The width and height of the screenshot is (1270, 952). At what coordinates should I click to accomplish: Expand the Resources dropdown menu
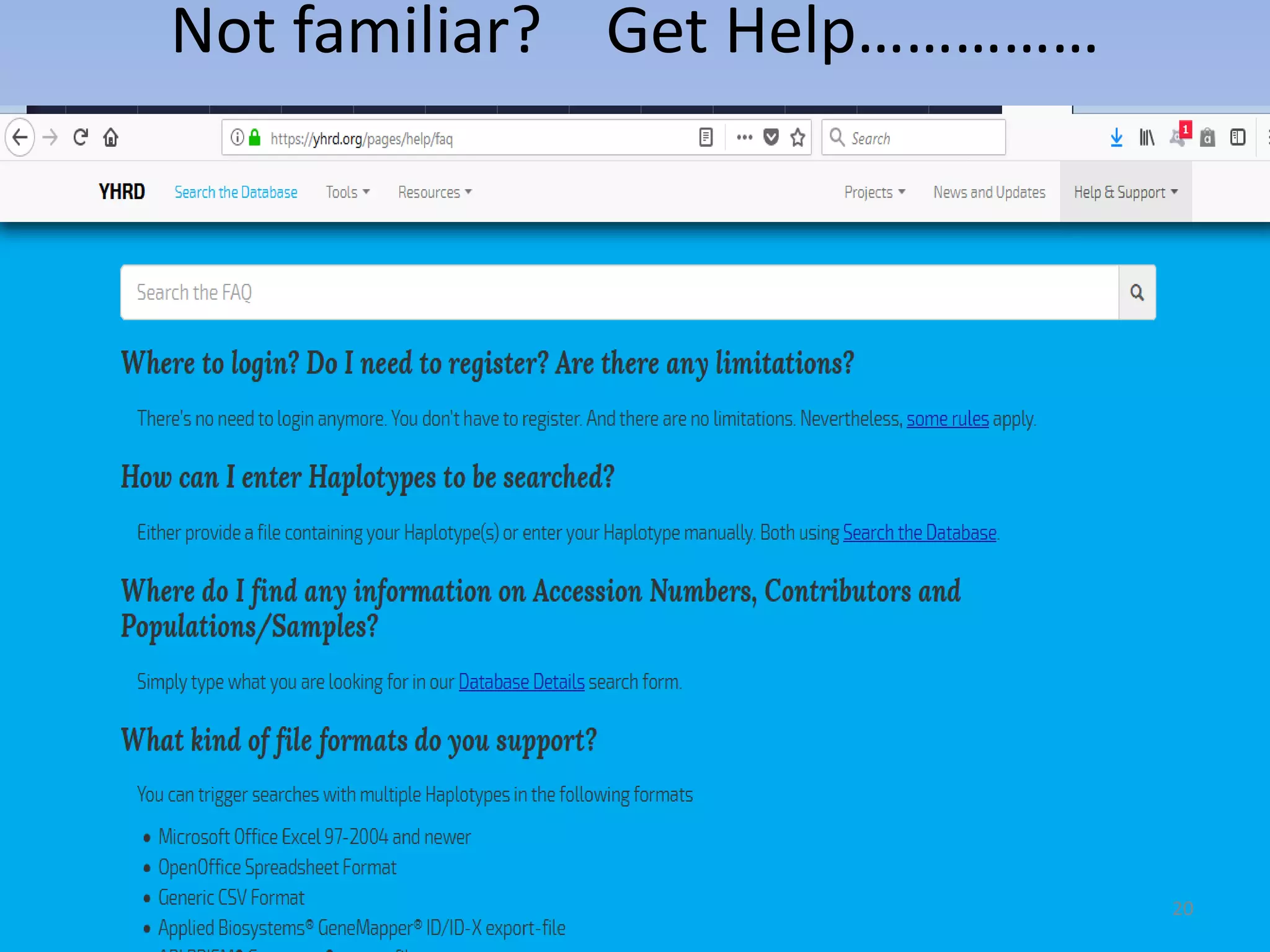click(434, 192)
